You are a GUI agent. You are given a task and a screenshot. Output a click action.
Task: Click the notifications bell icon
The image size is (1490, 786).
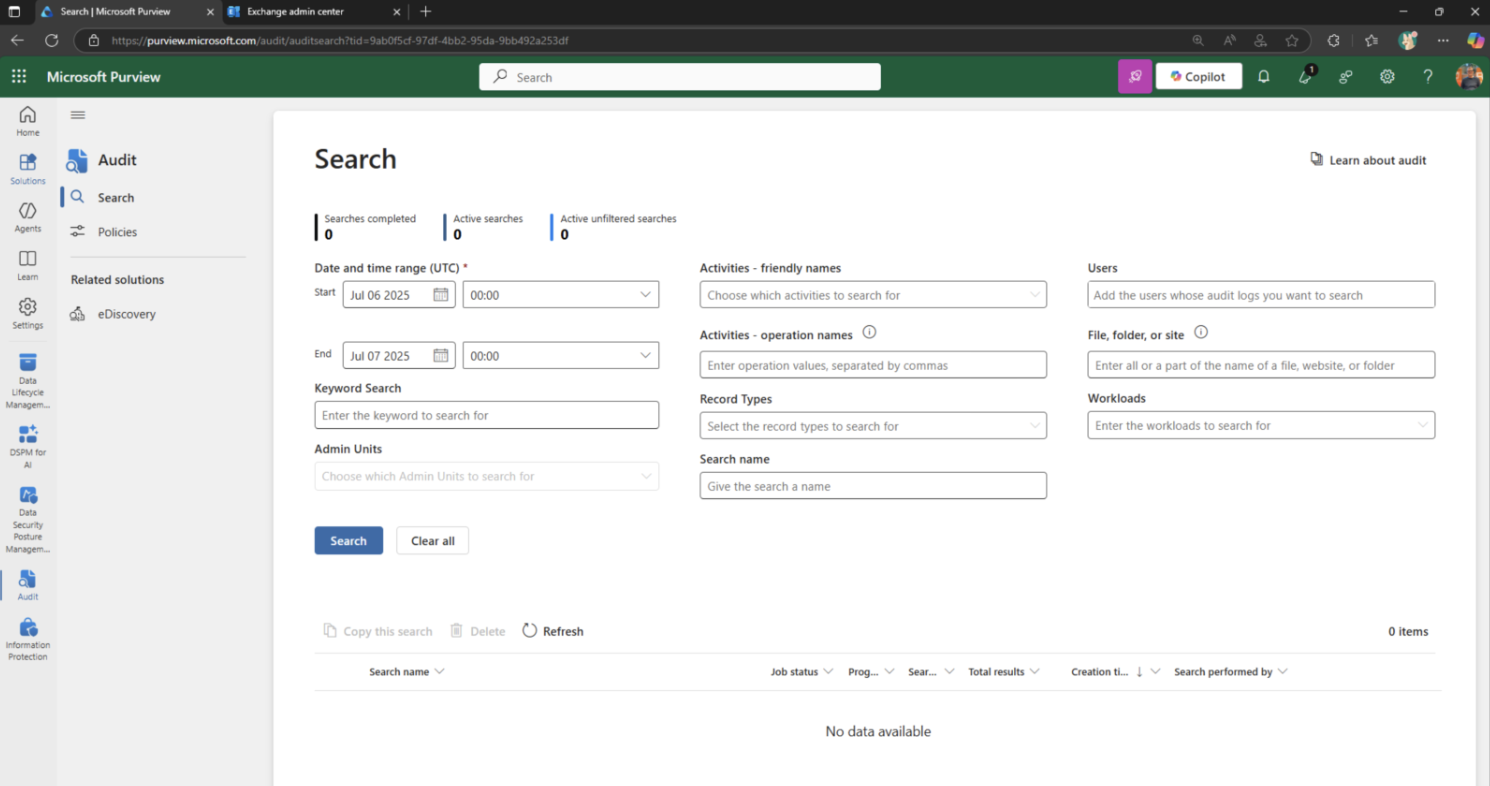(1264, 77)
